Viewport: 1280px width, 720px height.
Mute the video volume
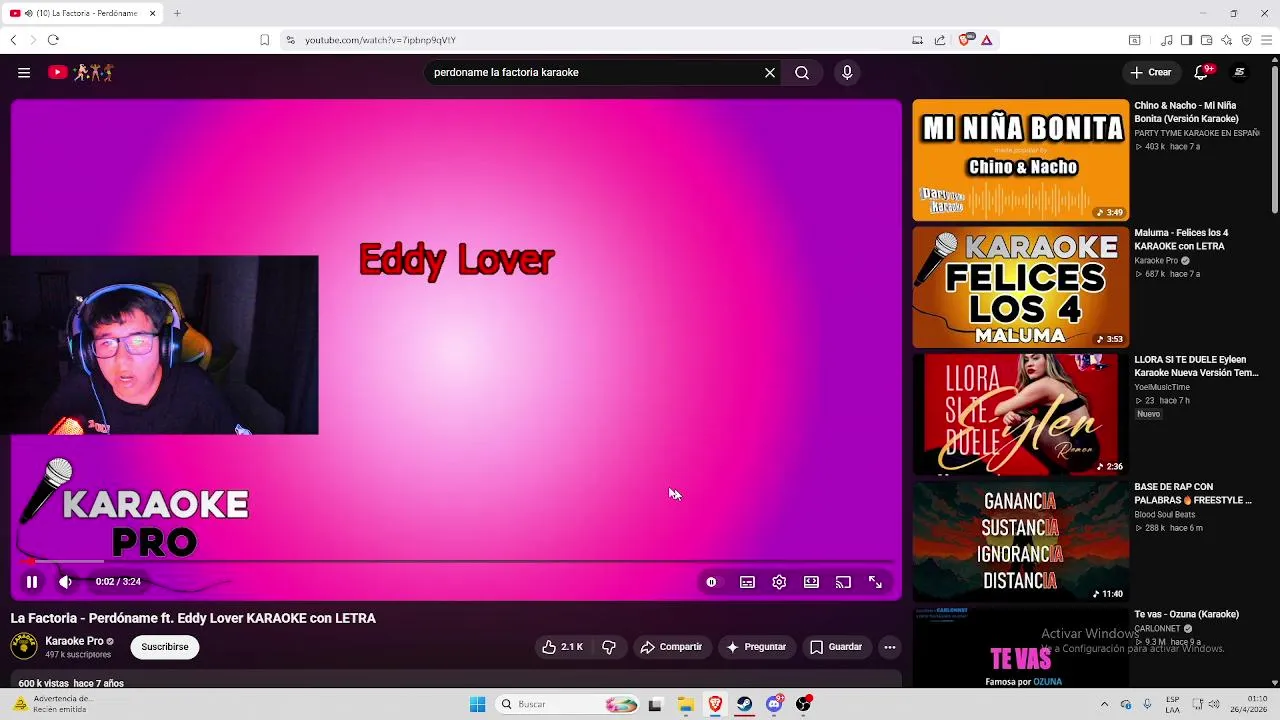(65, 581)
